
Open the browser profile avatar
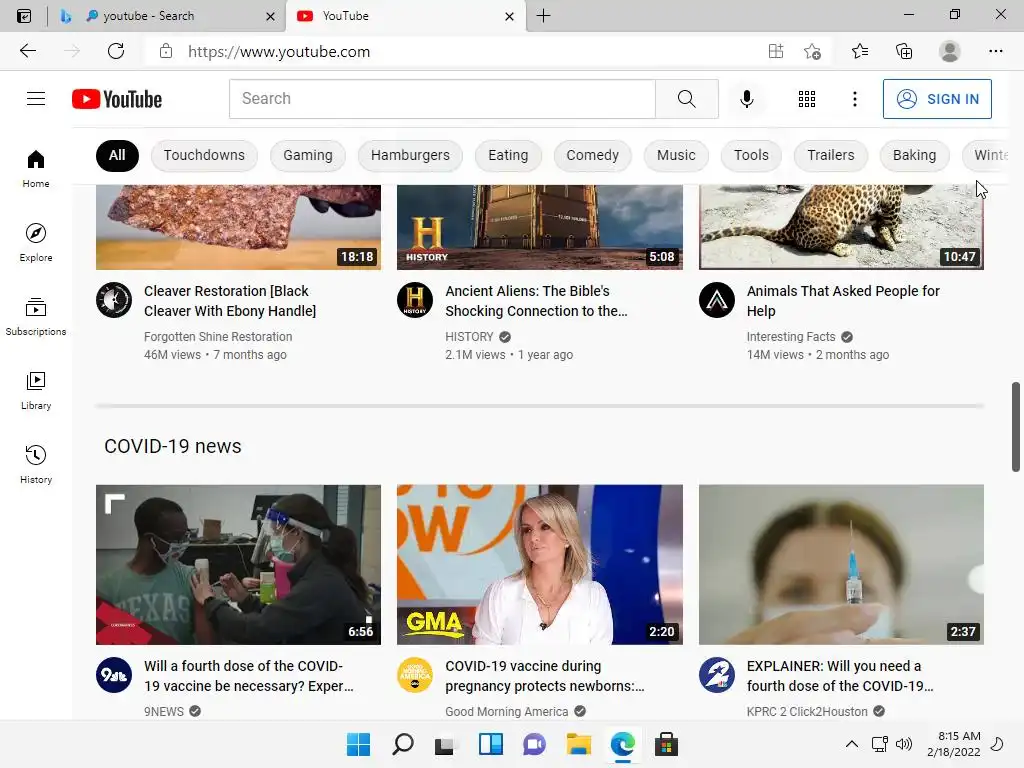point(949,51)
